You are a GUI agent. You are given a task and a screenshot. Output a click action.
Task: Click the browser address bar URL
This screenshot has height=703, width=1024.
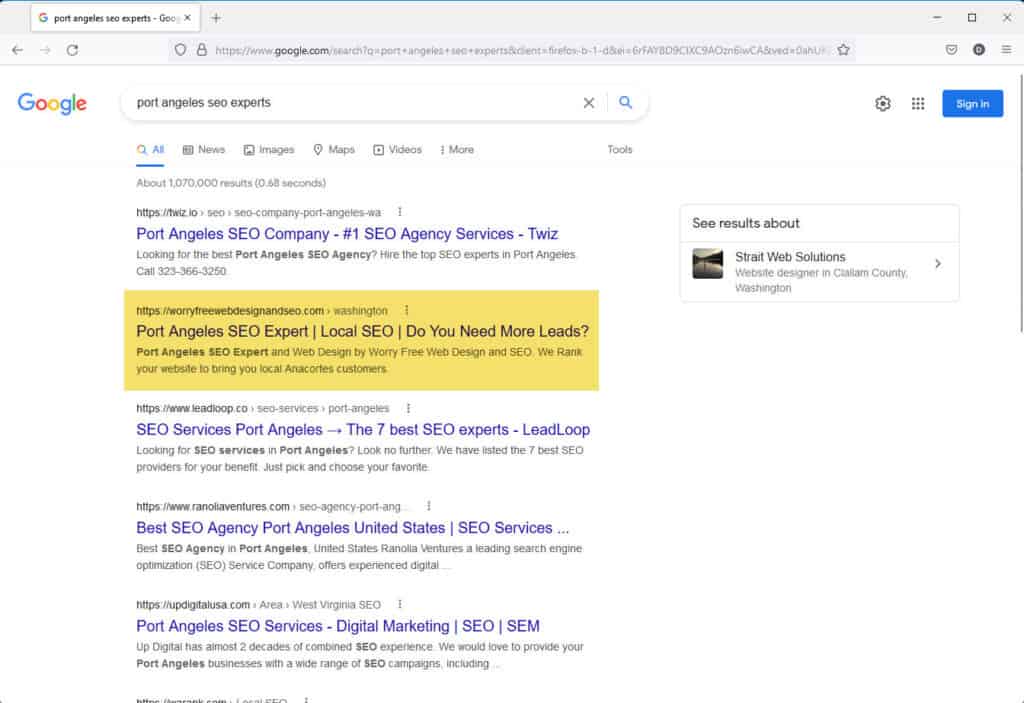(x=519, y=50)
